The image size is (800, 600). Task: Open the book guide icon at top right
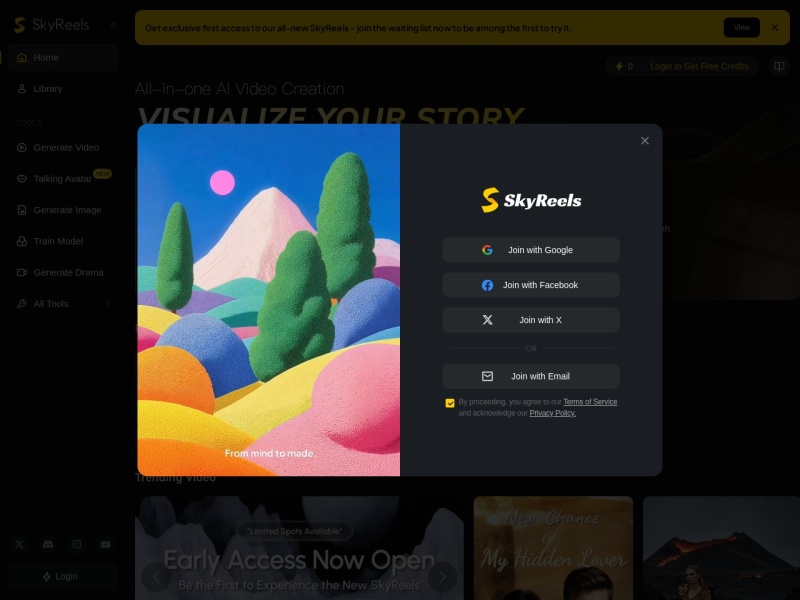(778, 66)
